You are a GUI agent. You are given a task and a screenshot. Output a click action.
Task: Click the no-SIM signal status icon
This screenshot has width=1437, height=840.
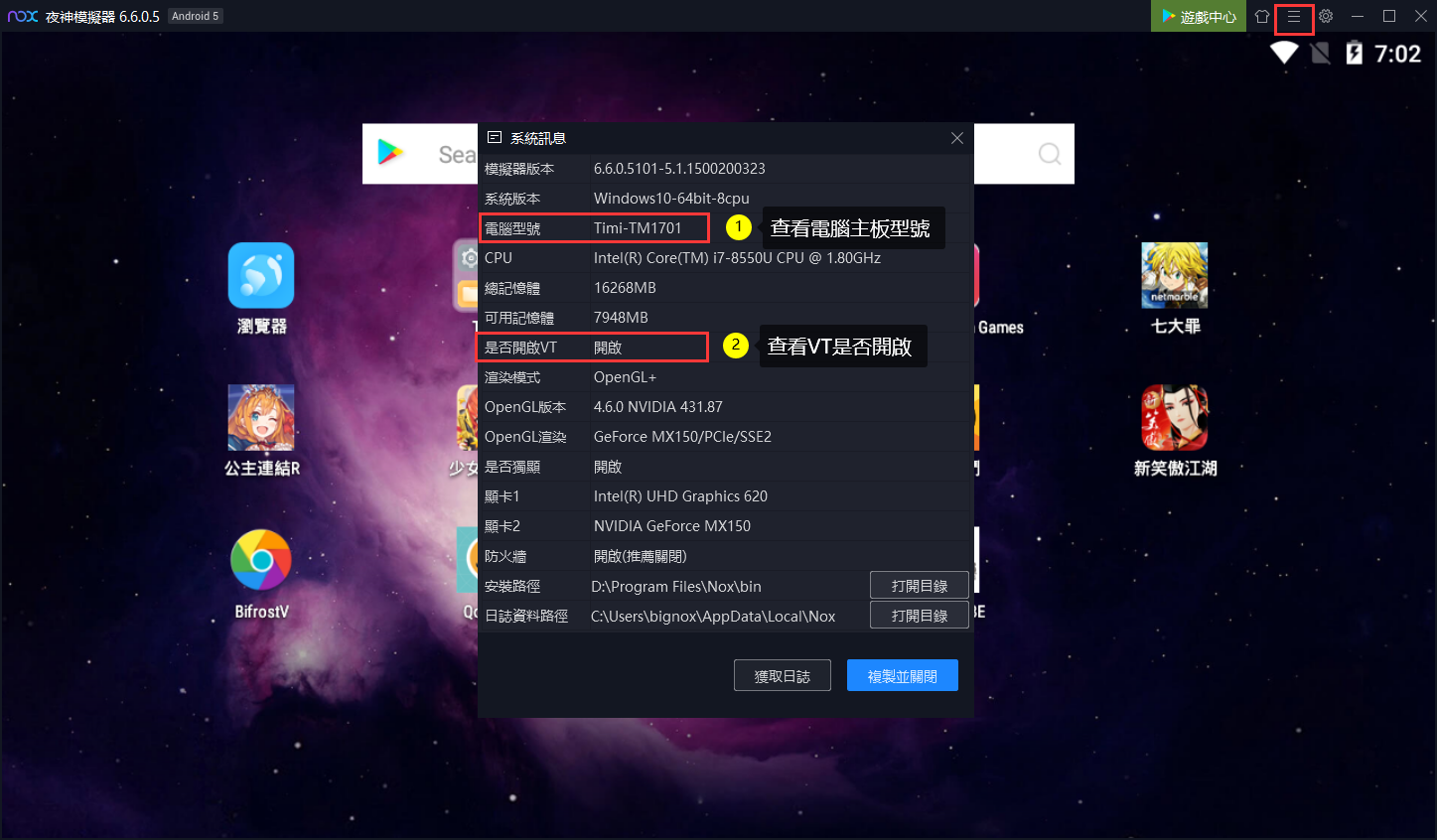tap(1320, 53)
